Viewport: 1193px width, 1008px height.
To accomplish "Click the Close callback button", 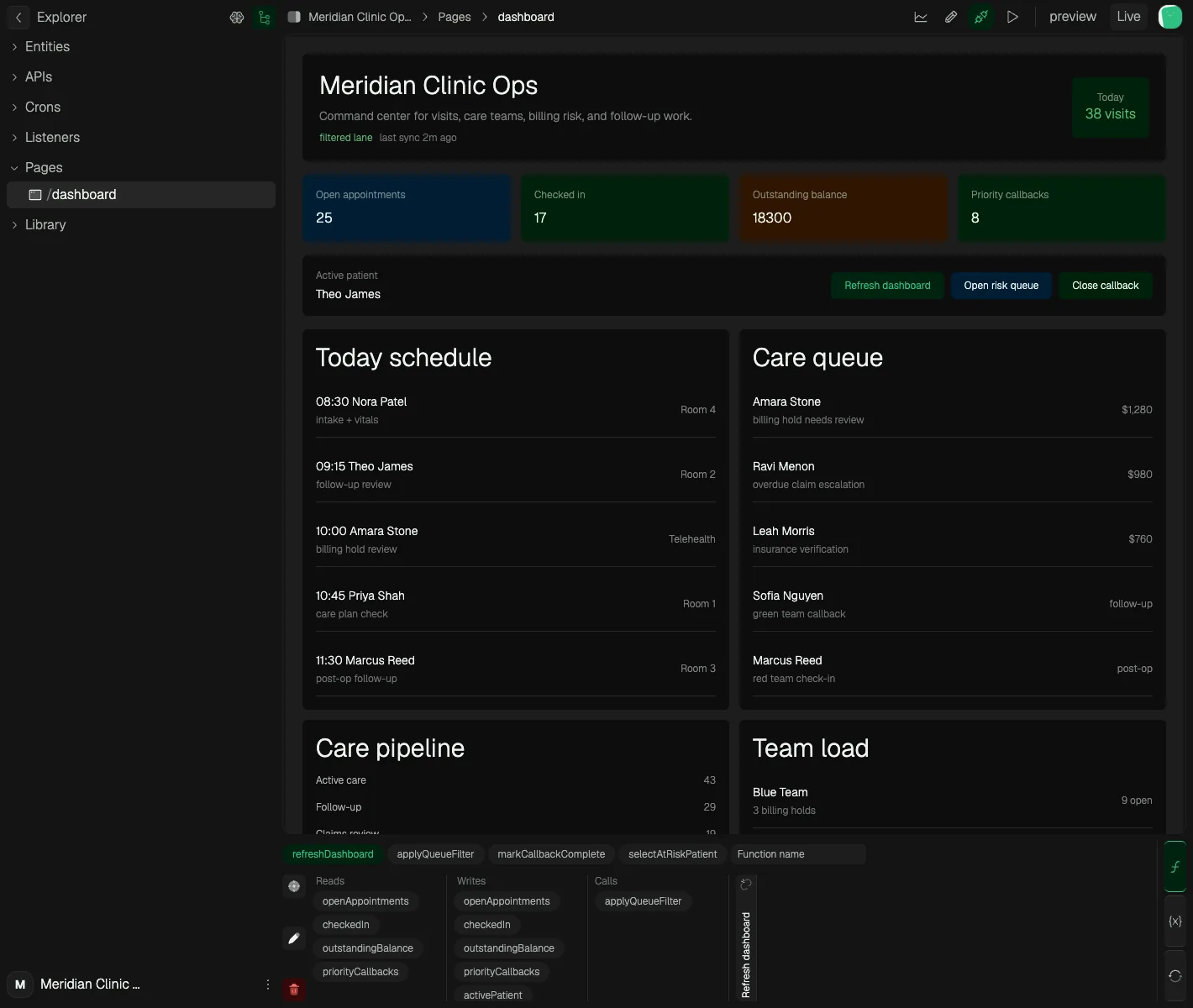I will (1105, 286).
